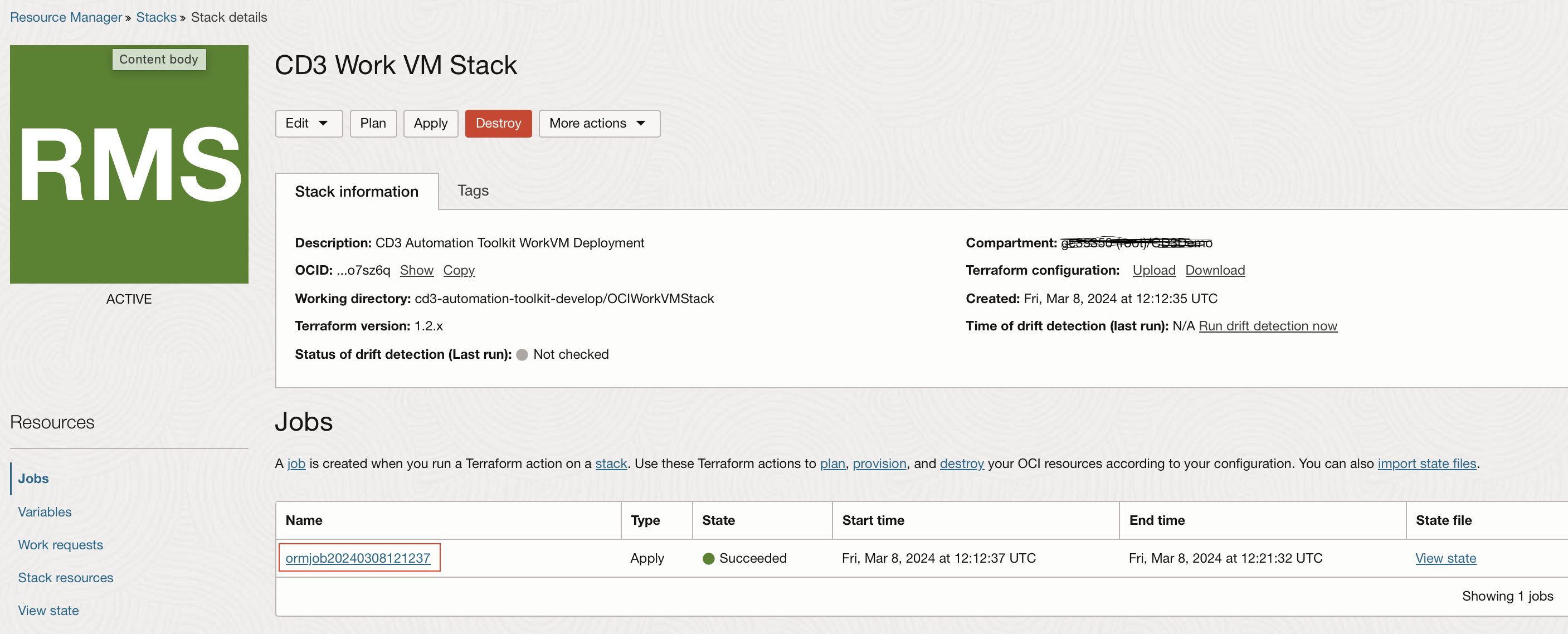
Task: Open job ormjob20240308121237
Action: click(x=357, y=558)
